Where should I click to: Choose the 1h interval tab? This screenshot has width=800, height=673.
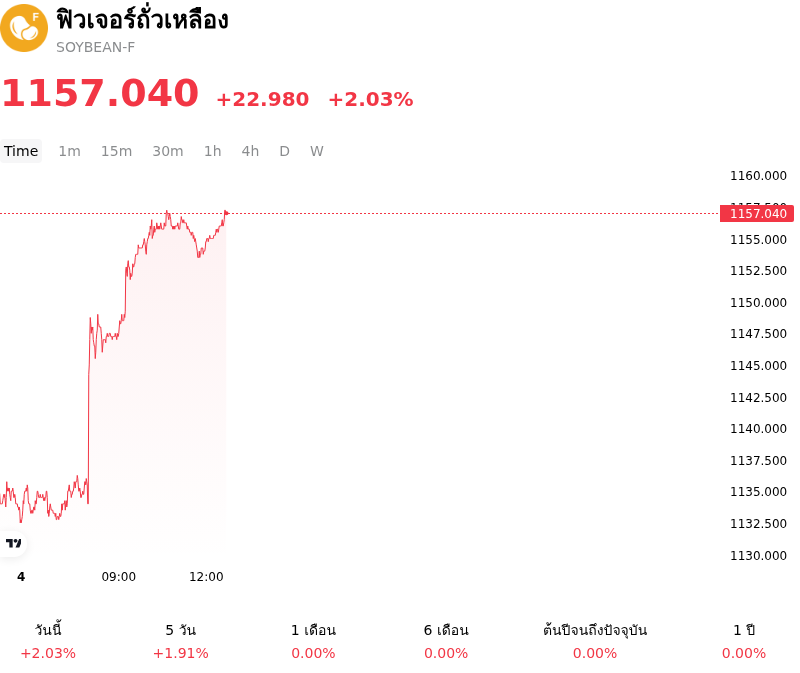[213, 151]
